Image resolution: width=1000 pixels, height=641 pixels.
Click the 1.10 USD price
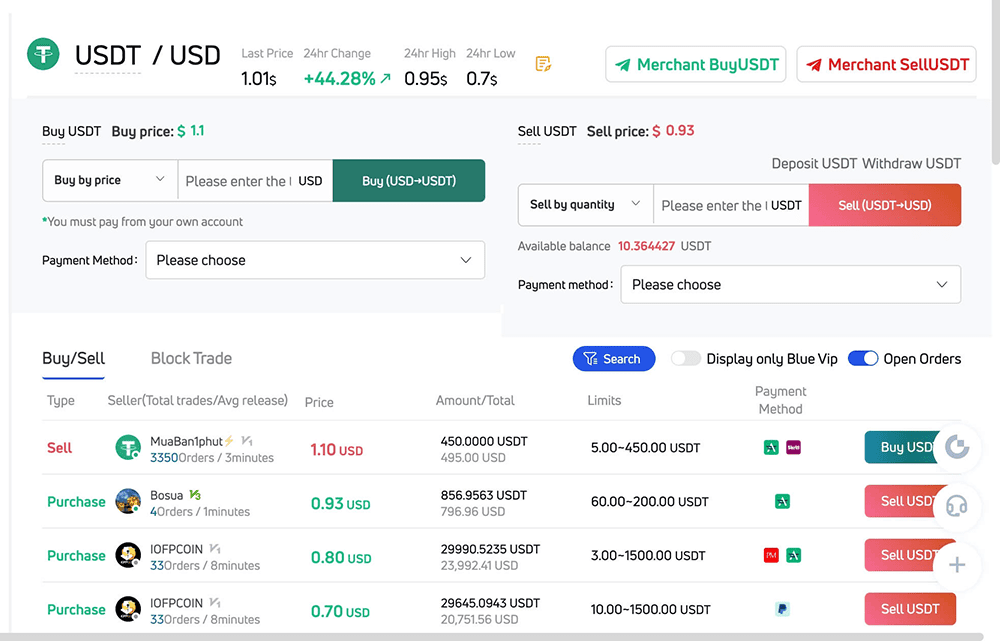(x=337, y=450)
